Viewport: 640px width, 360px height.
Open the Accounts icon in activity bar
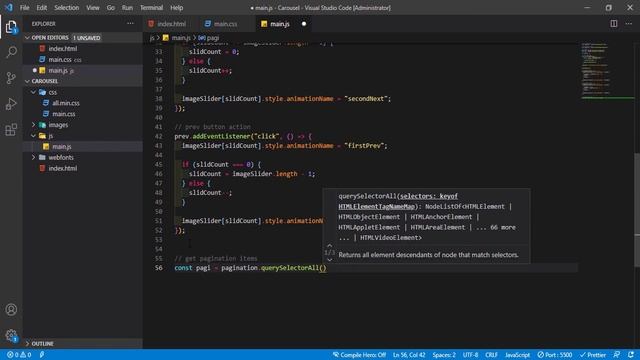point(11,310)
